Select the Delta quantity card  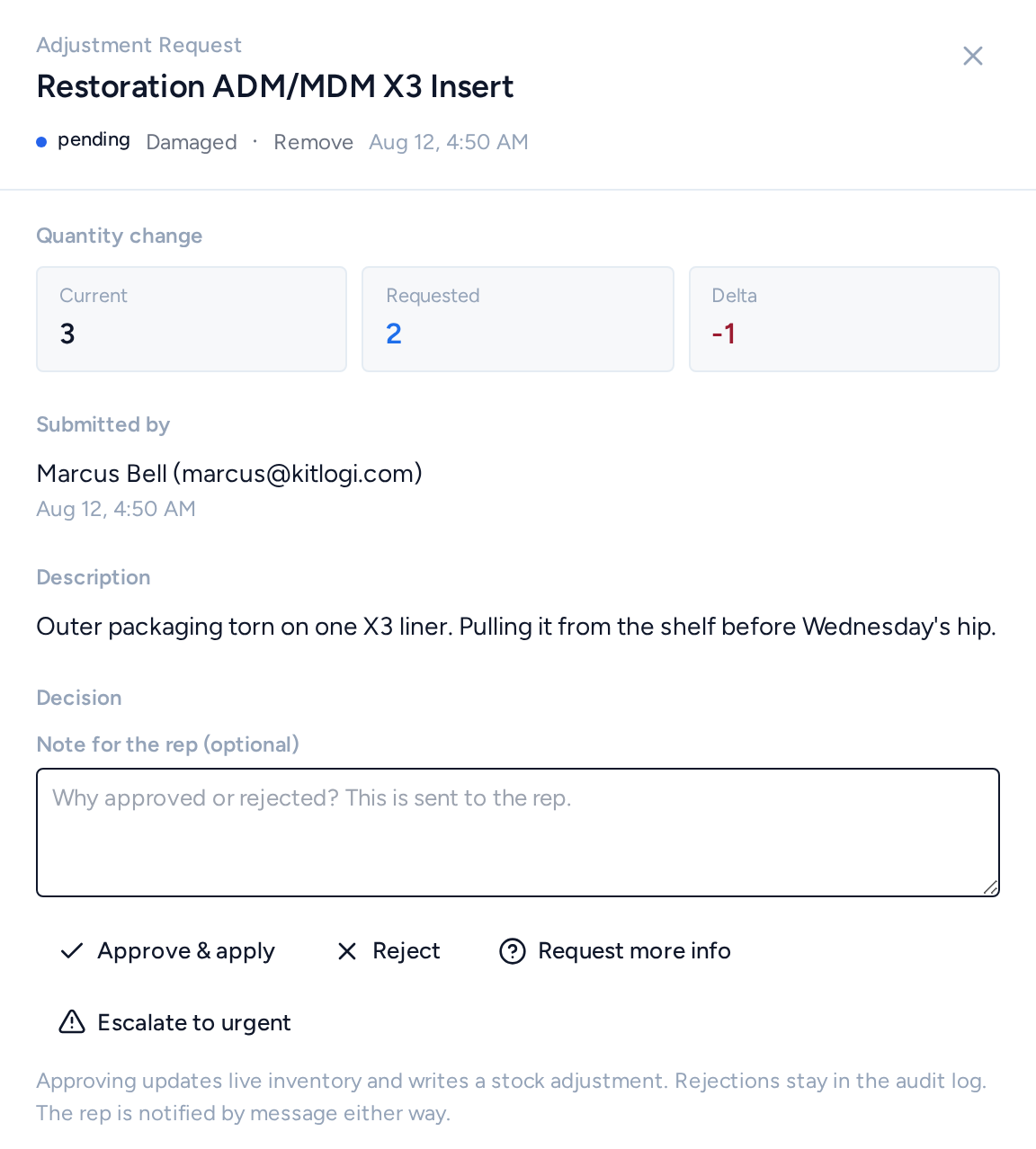point(844,319)
